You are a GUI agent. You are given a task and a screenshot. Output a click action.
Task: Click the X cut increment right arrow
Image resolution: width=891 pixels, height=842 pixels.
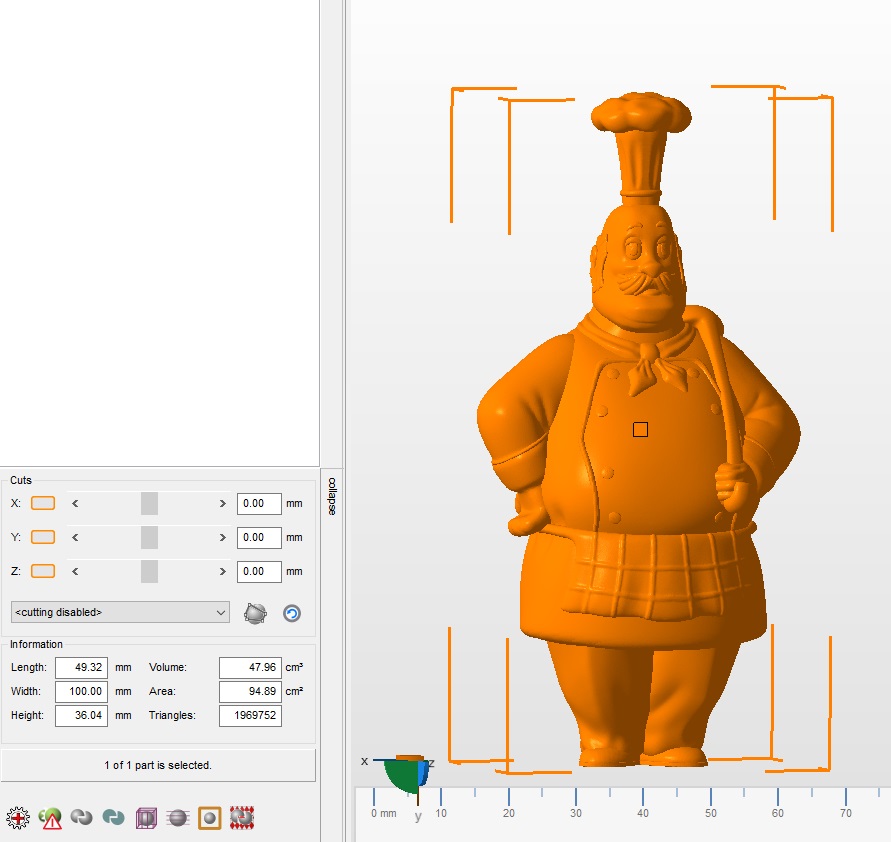tap(222, 503)
